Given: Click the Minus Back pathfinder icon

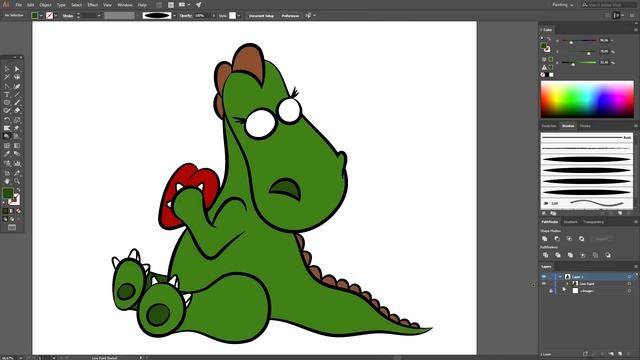Looking at the screenshot, I should pyautogui.click(x=608, y=255).
